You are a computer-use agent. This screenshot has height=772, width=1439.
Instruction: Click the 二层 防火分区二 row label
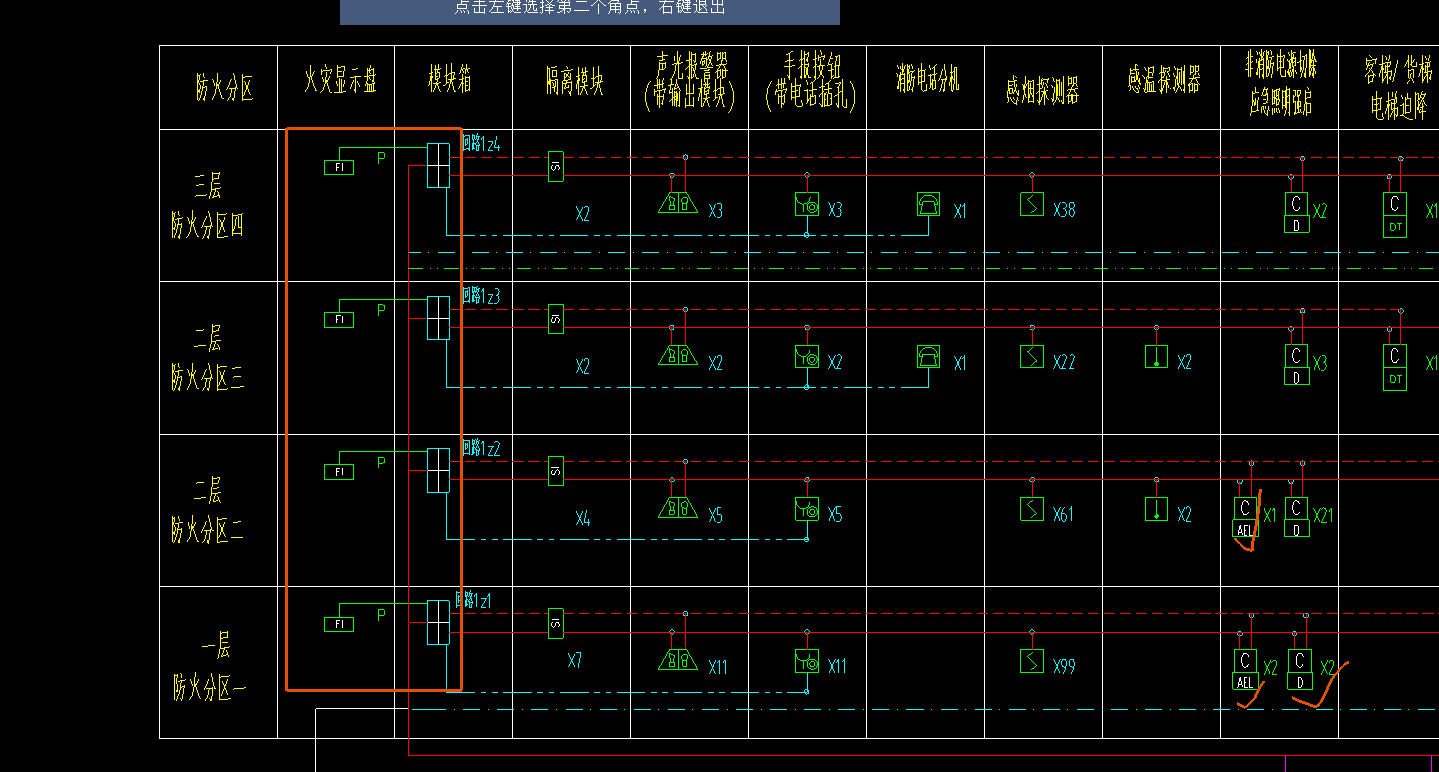tap(207, 511)
